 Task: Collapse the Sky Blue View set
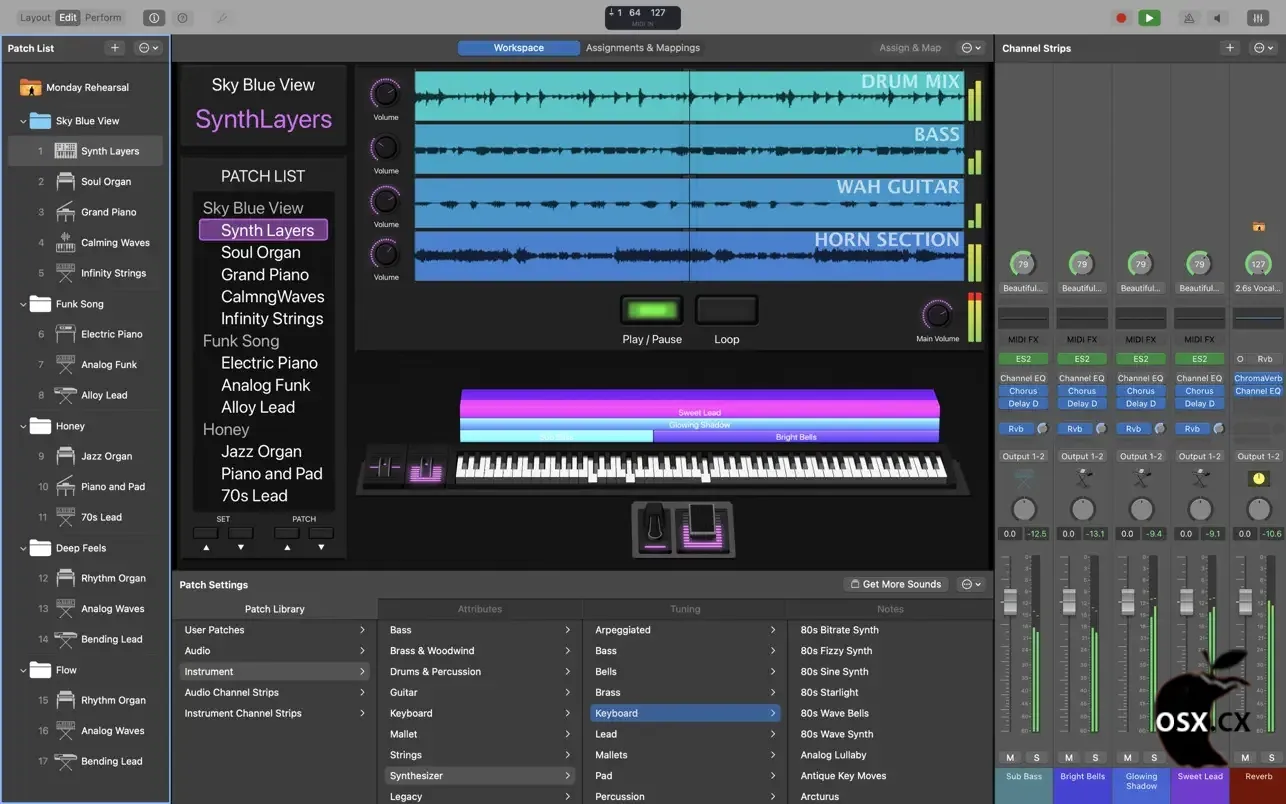pyautogui.click(x=23, y=121)
